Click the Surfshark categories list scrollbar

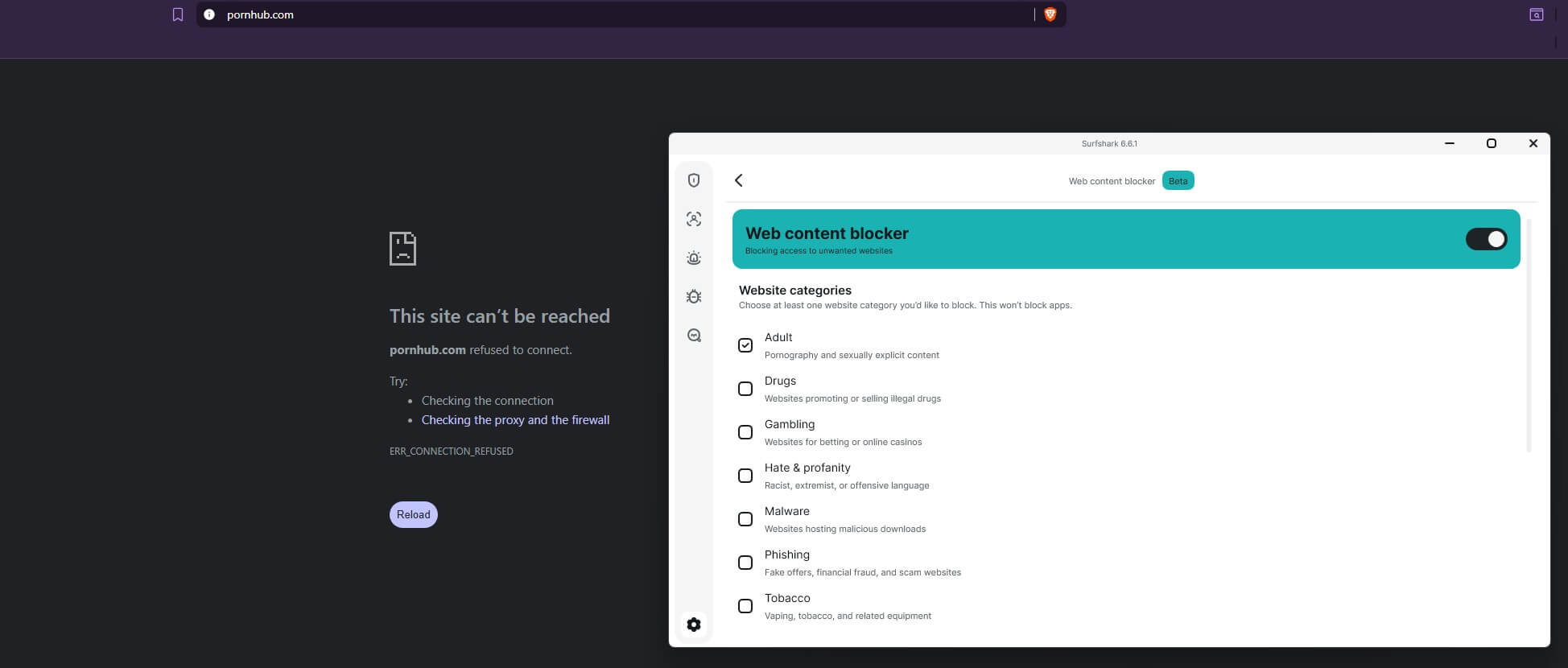(1528, 335)
